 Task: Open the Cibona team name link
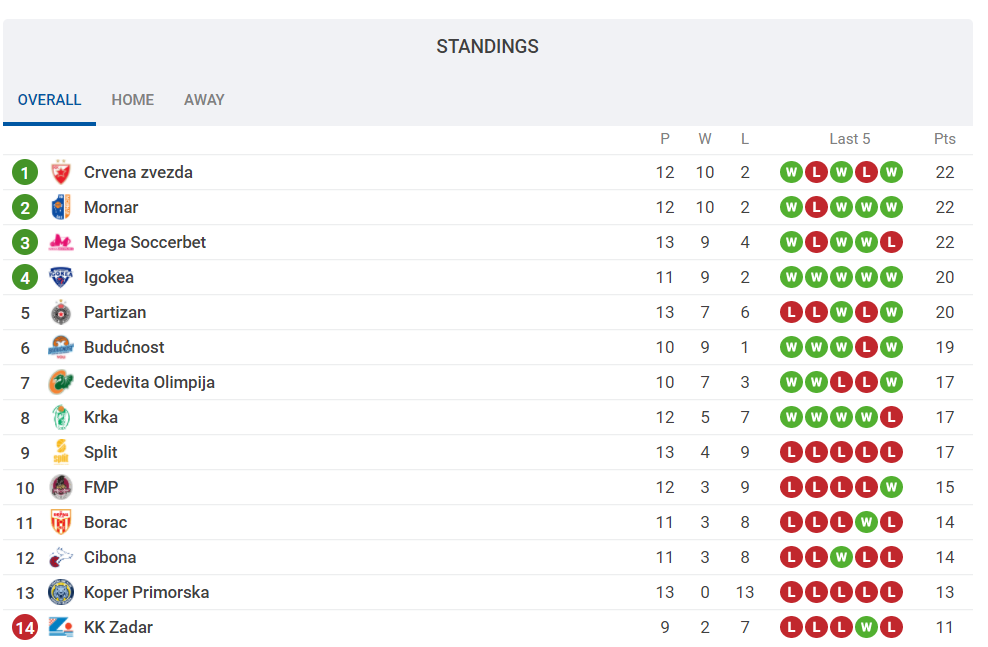point(110,557)
